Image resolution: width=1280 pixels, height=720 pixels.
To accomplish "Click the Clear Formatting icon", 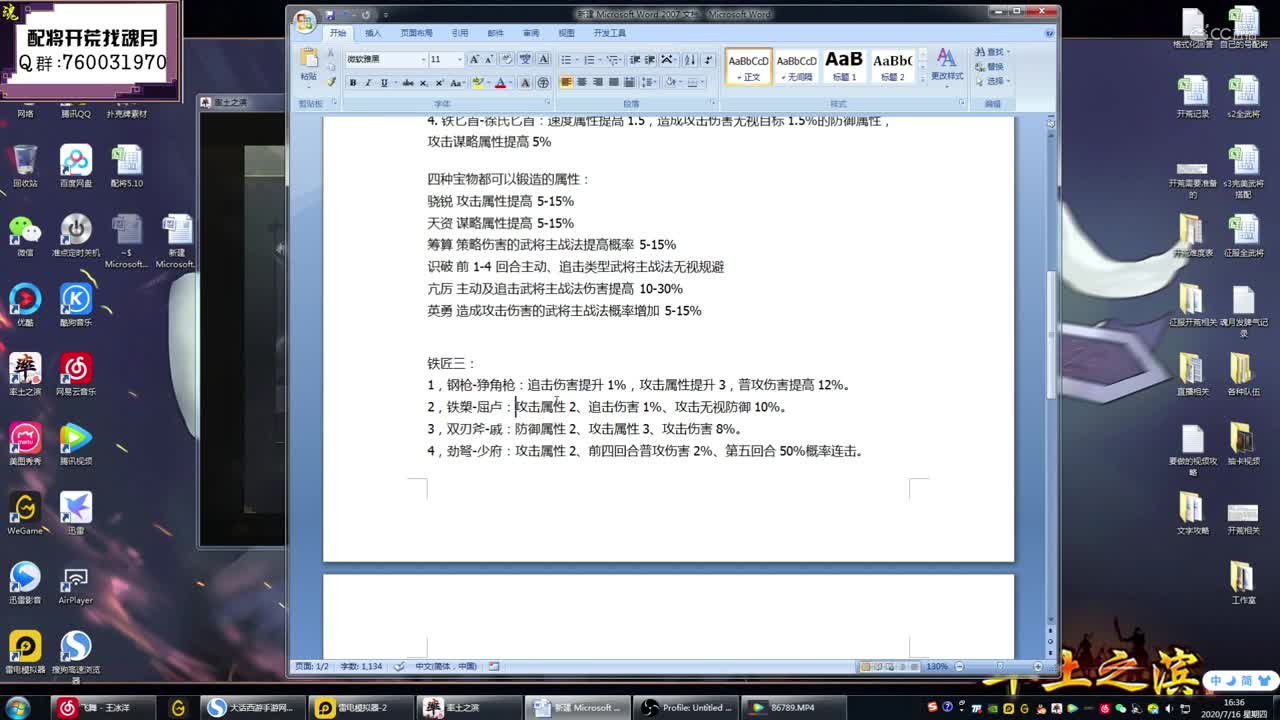I will point(507,60).
